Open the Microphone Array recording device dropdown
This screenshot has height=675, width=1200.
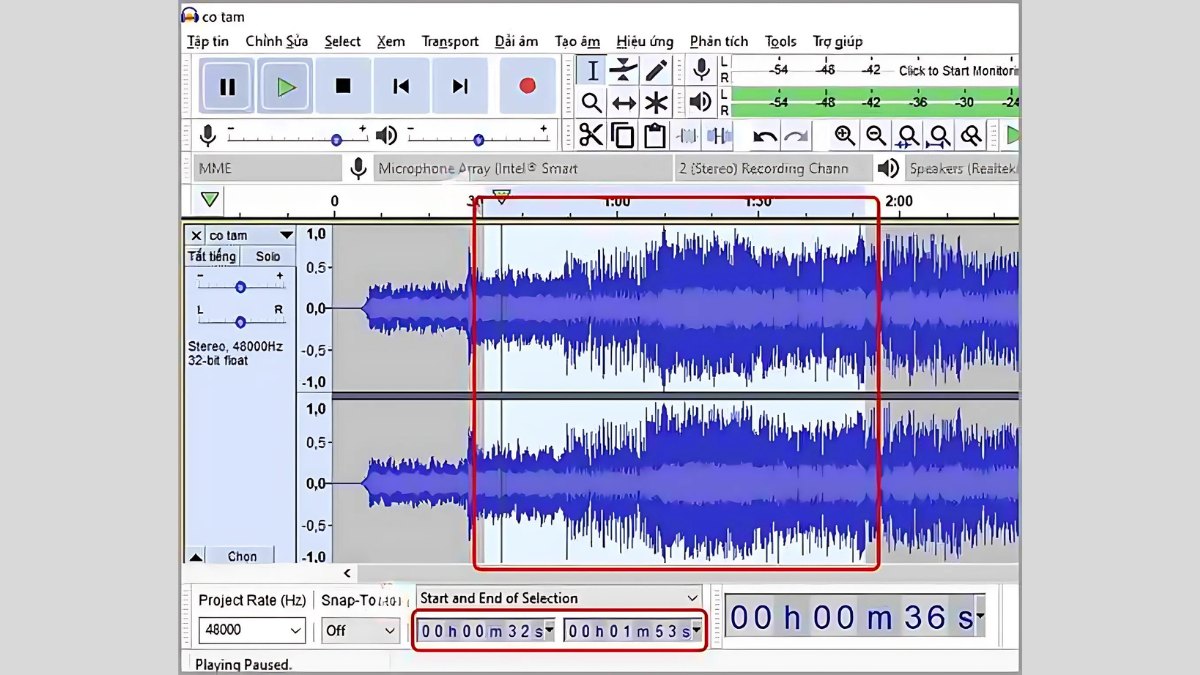pyautogui.click(x=522, y=168)
